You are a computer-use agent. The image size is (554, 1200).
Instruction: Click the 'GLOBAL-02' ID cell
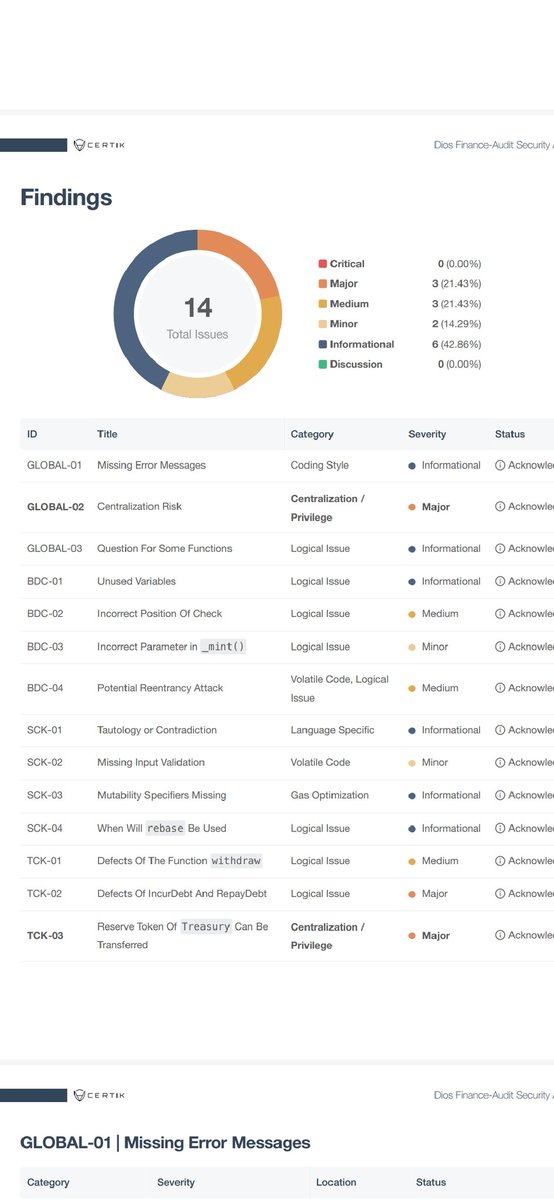tap(55, 507)
